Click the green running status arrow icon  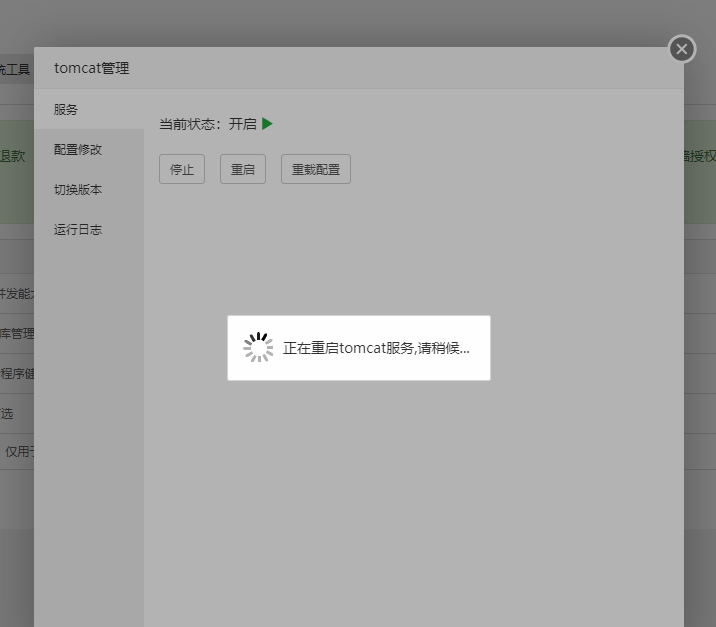pyautogui.click(x=268, y=124)
